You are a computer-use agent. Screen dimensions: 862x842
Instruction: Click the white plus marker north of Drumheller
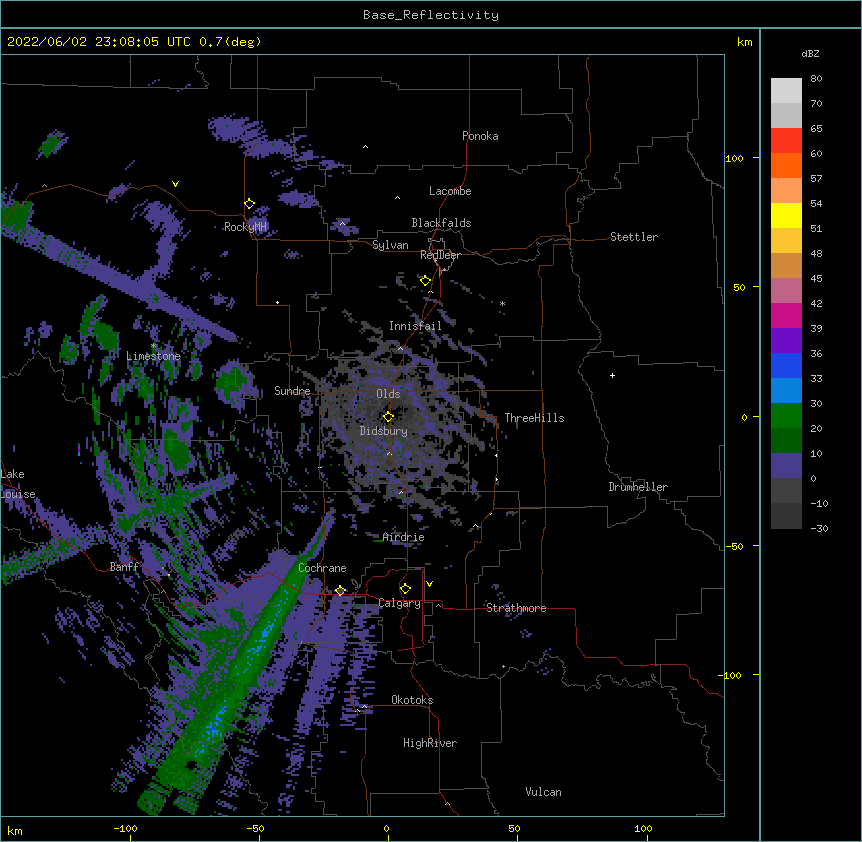(x=612, y=375)
